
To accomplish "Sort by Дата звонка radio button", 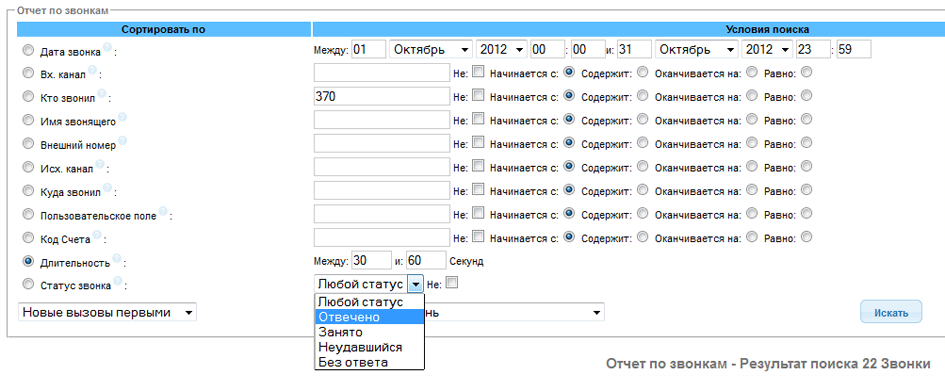I will tap(28, 49).
